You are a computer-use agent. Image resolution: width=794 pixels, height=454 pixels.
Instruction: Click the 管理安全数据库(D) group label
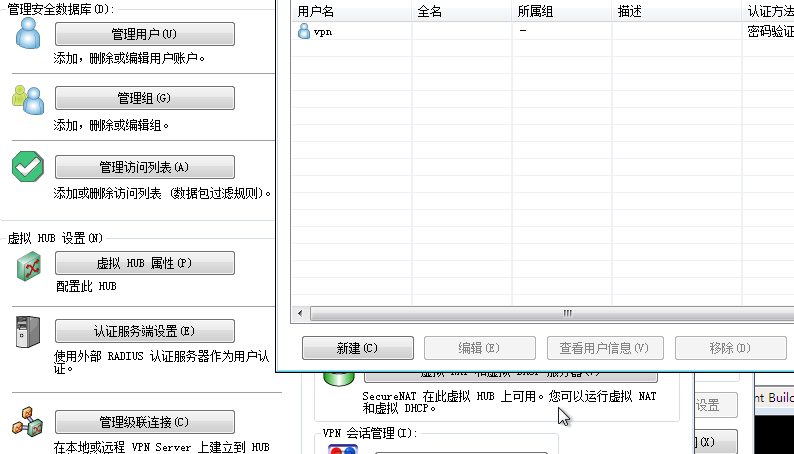[x=61, y=9]
